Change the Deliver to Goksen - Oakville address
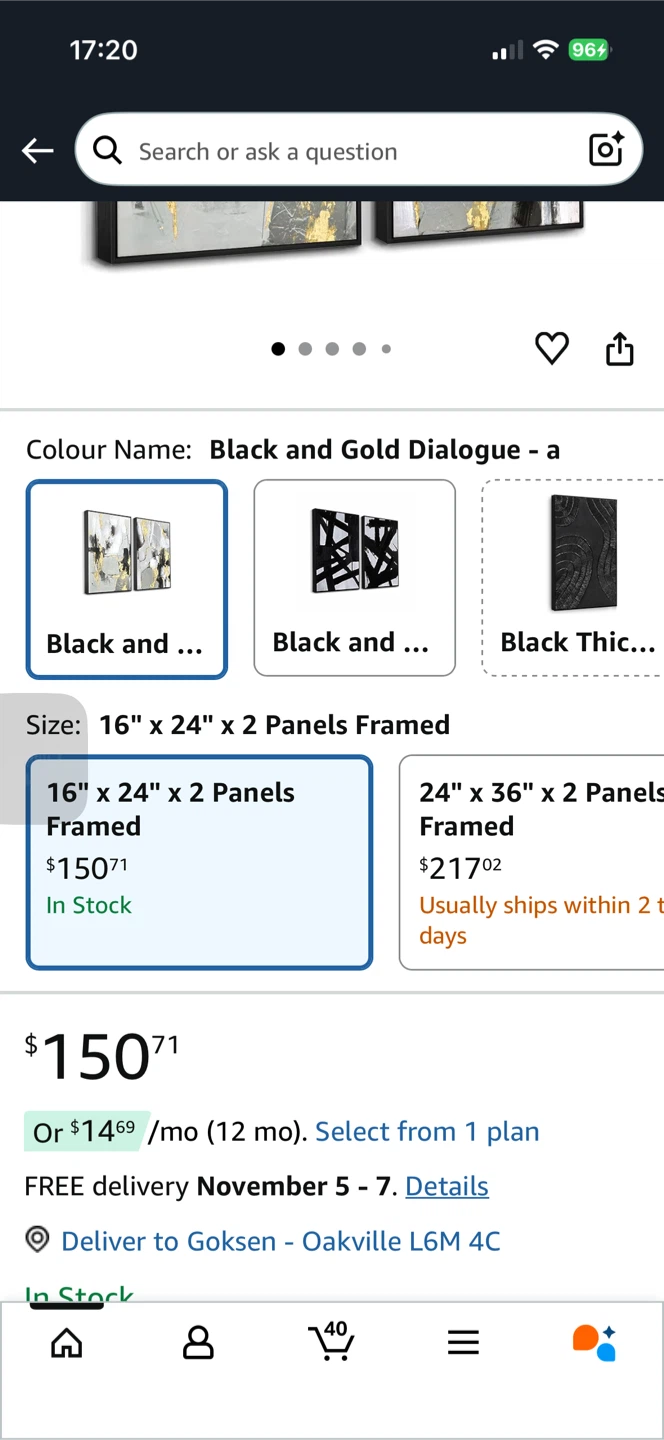 point(280,1241)
